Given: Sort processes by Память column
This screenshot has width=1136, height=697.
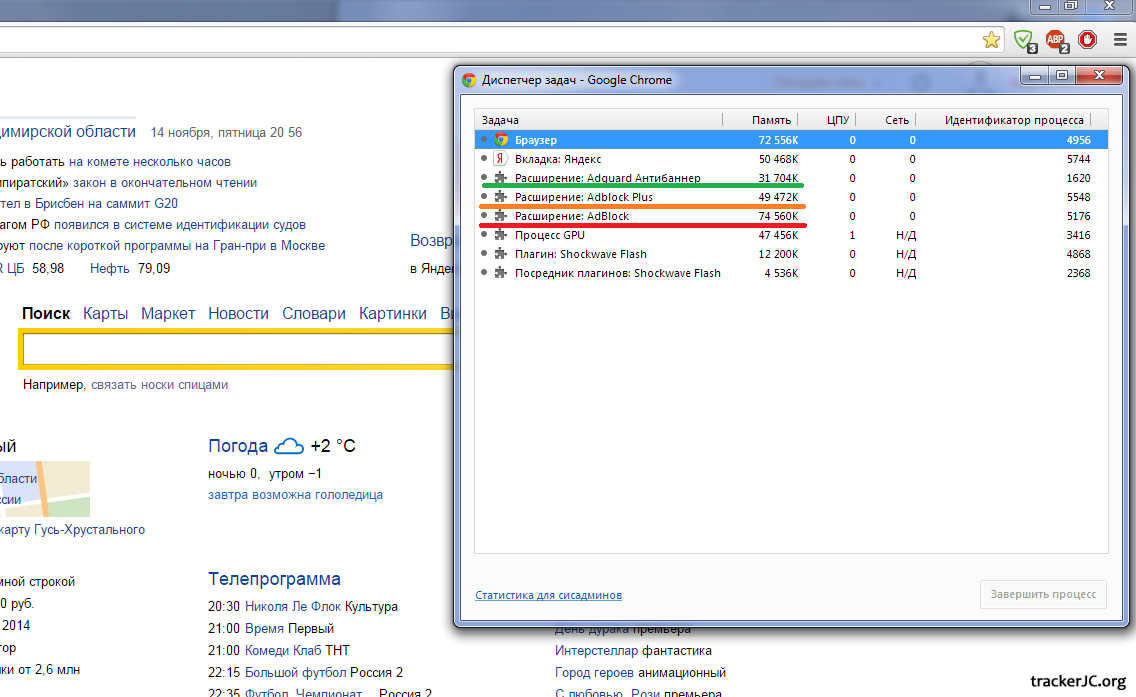Looking at the screenshot, I should click(x=771, y=120).
